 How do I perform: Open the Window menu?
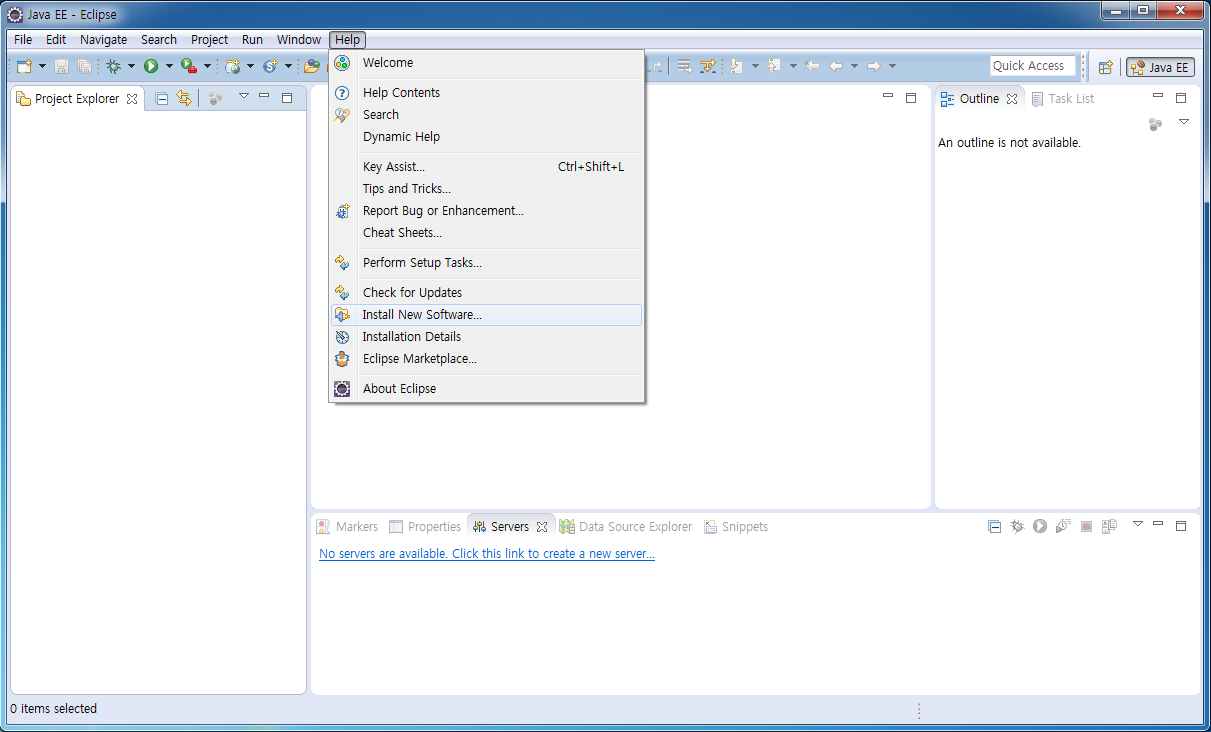(299, 40)
